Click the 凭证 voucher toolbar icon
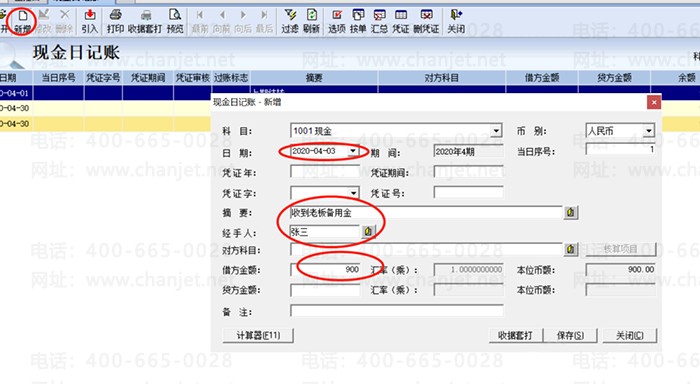 (400, 21)
